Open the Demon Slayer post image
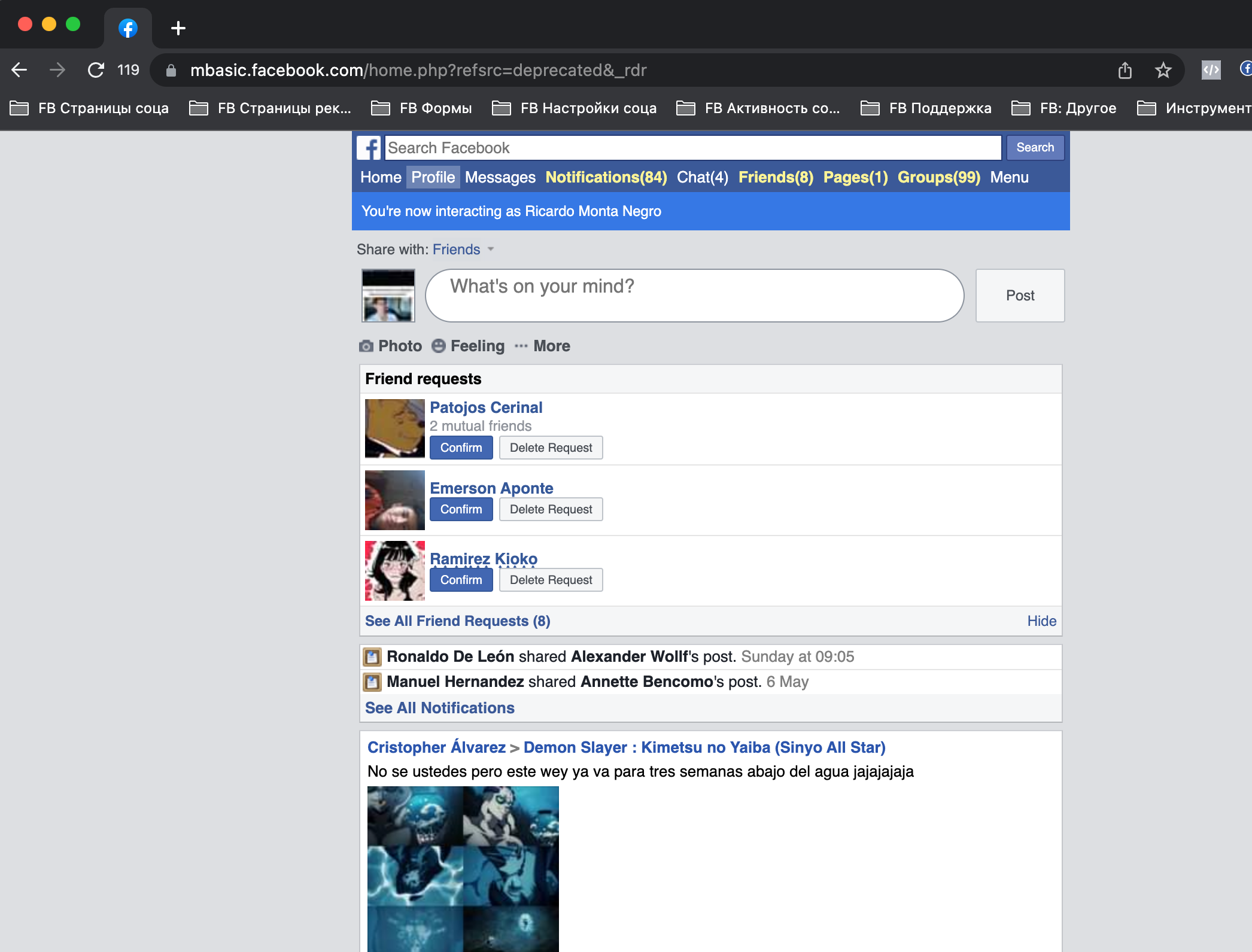This screenshot has height=952, width=1252. point(463,869)
